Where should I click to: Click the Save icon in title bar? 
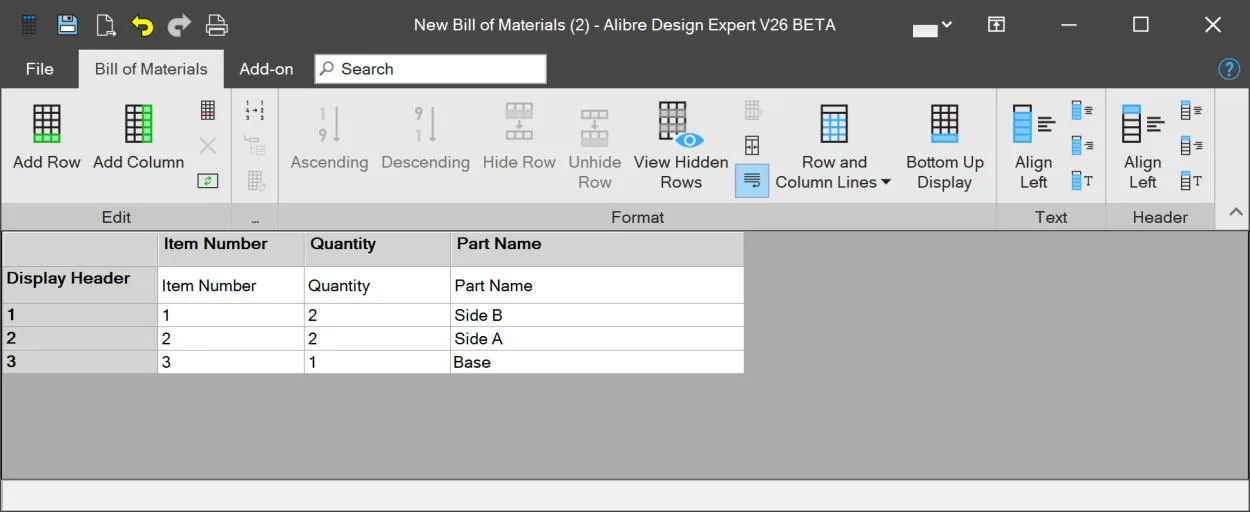[x=67, y=25]
